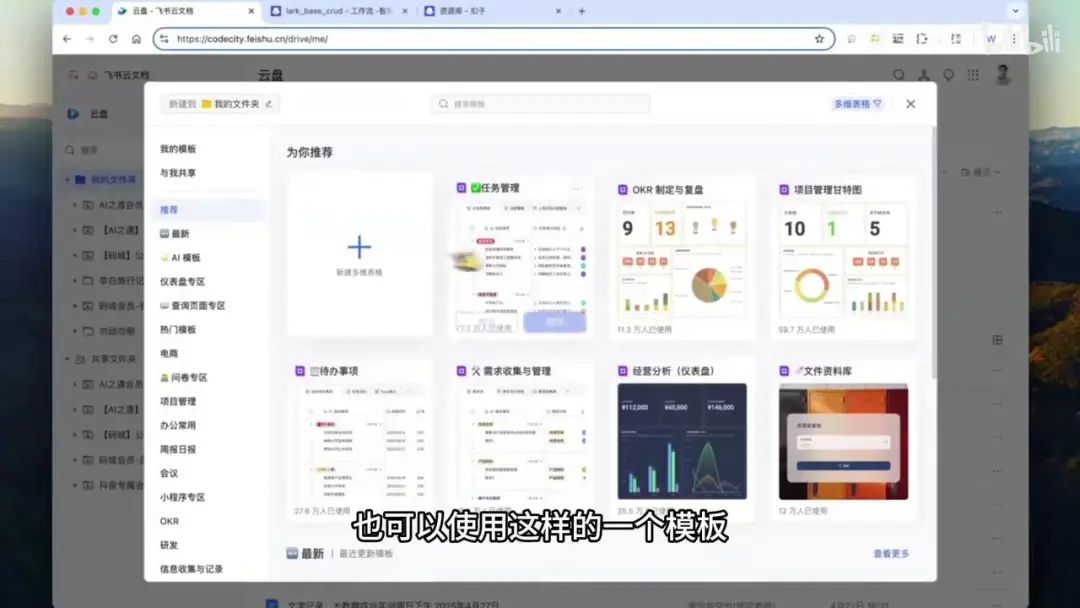This screenshot has height=608, width=1080.
Task: Open a new browser tab with plus
Action: point(582,11)
